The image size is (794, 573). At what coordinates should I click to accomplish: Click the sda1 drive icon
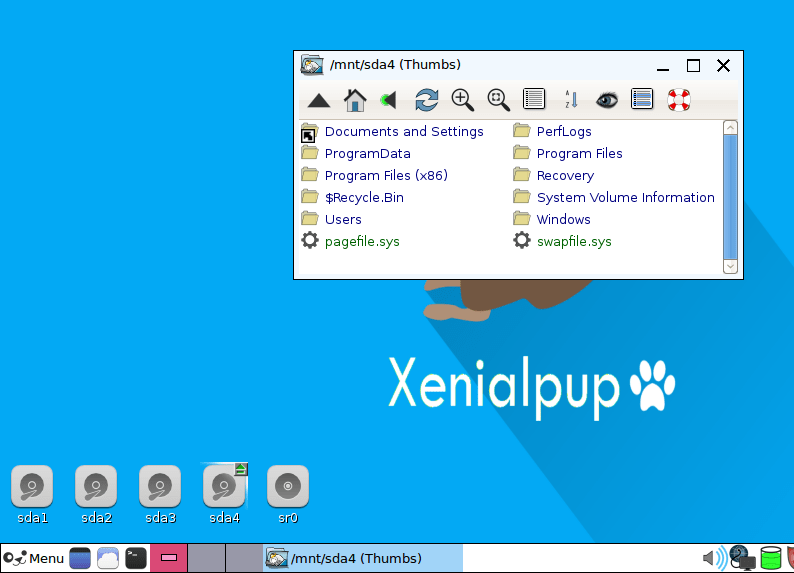click(x=32, y=486)
